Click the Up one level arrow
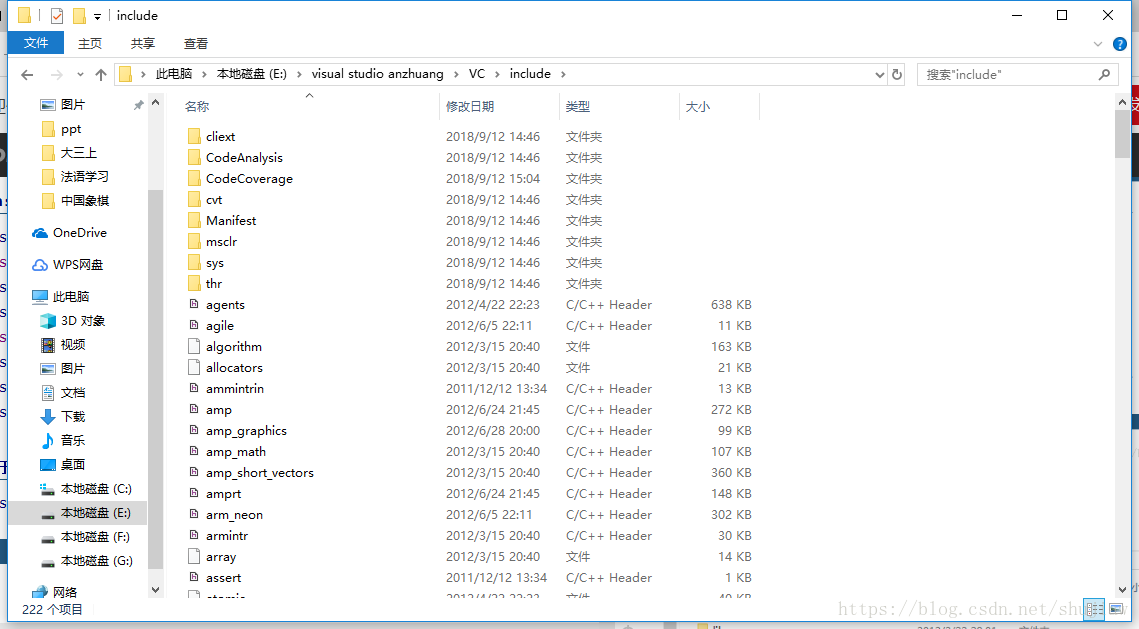This screenshot has height=629, width=1139. 101,75
